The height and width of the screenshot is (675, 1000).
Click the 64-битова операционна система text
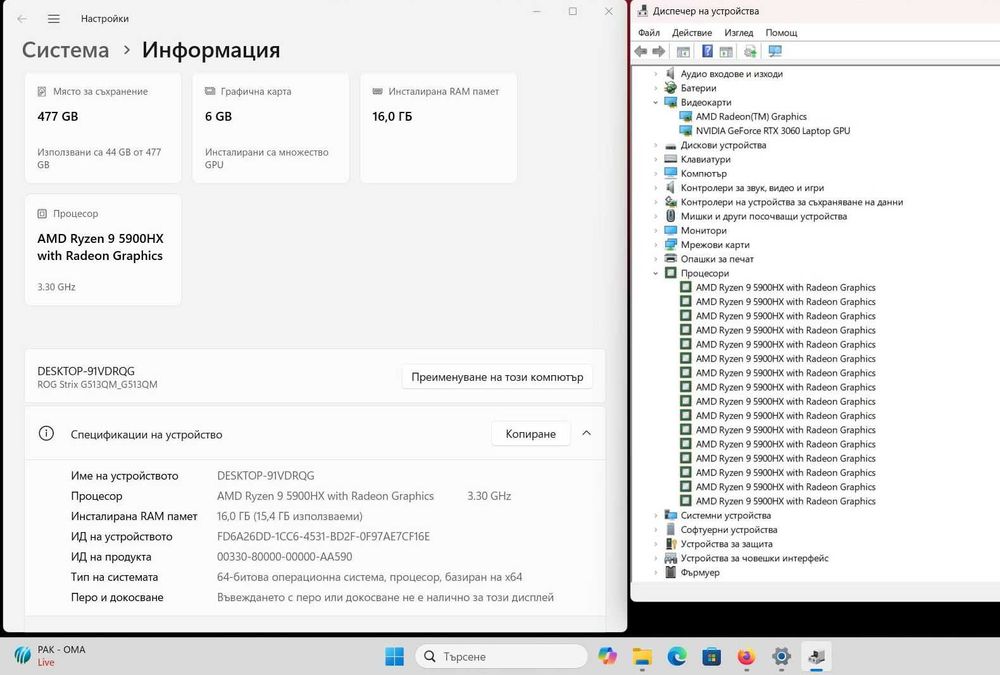369,577
